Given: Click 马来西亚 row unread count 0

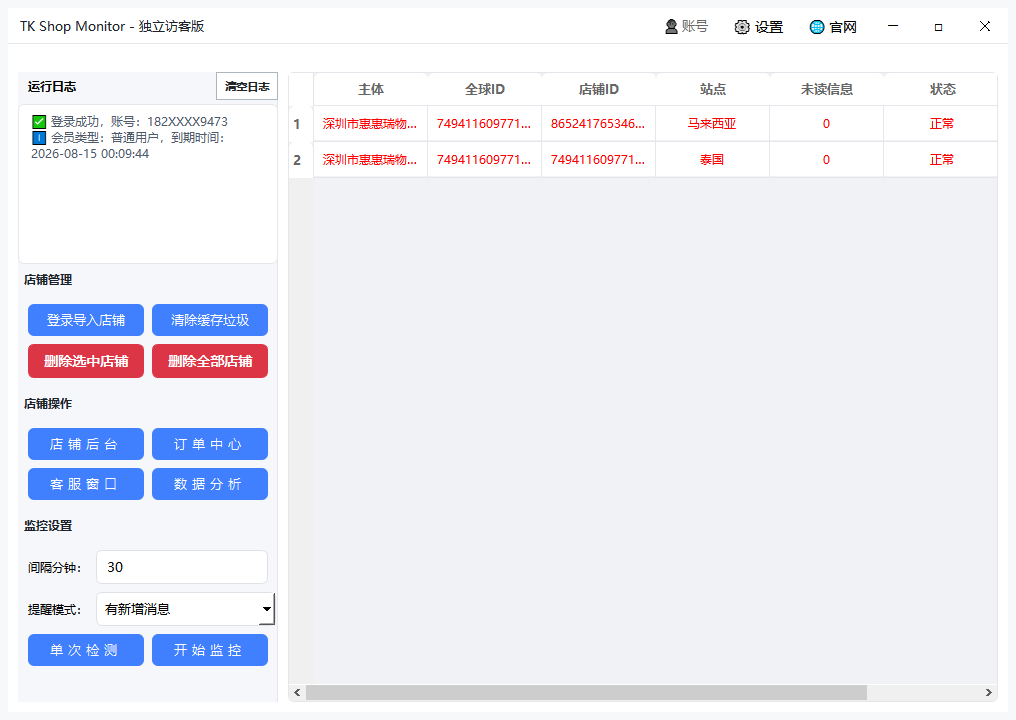Looking at the screenshot, I should click(827, 124).
